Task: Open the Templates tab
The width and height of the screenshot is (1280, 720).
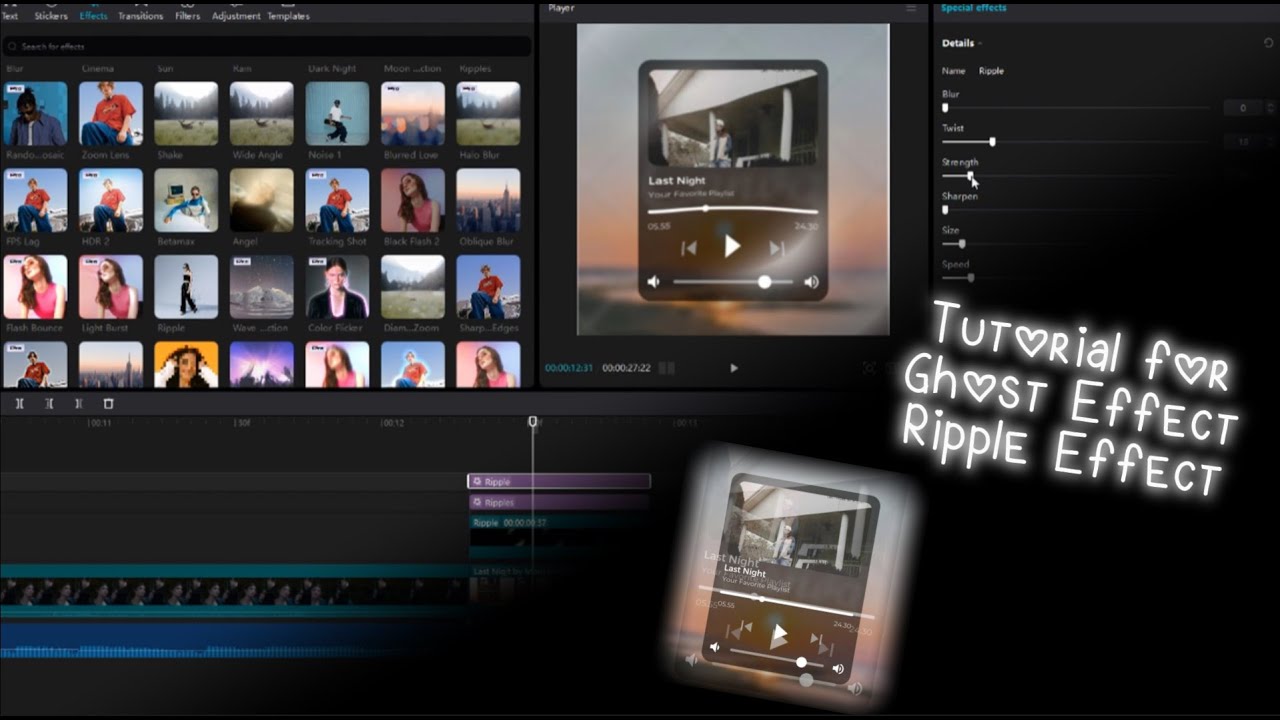Action: click(288, 16)
